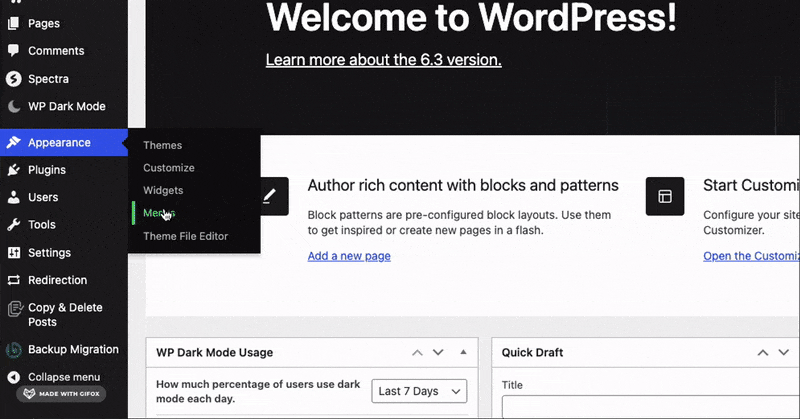The width and height of the screenshot is (800, 419).
Task: Click the Comments speech bubble icon
Action: [x=14, y=50]
